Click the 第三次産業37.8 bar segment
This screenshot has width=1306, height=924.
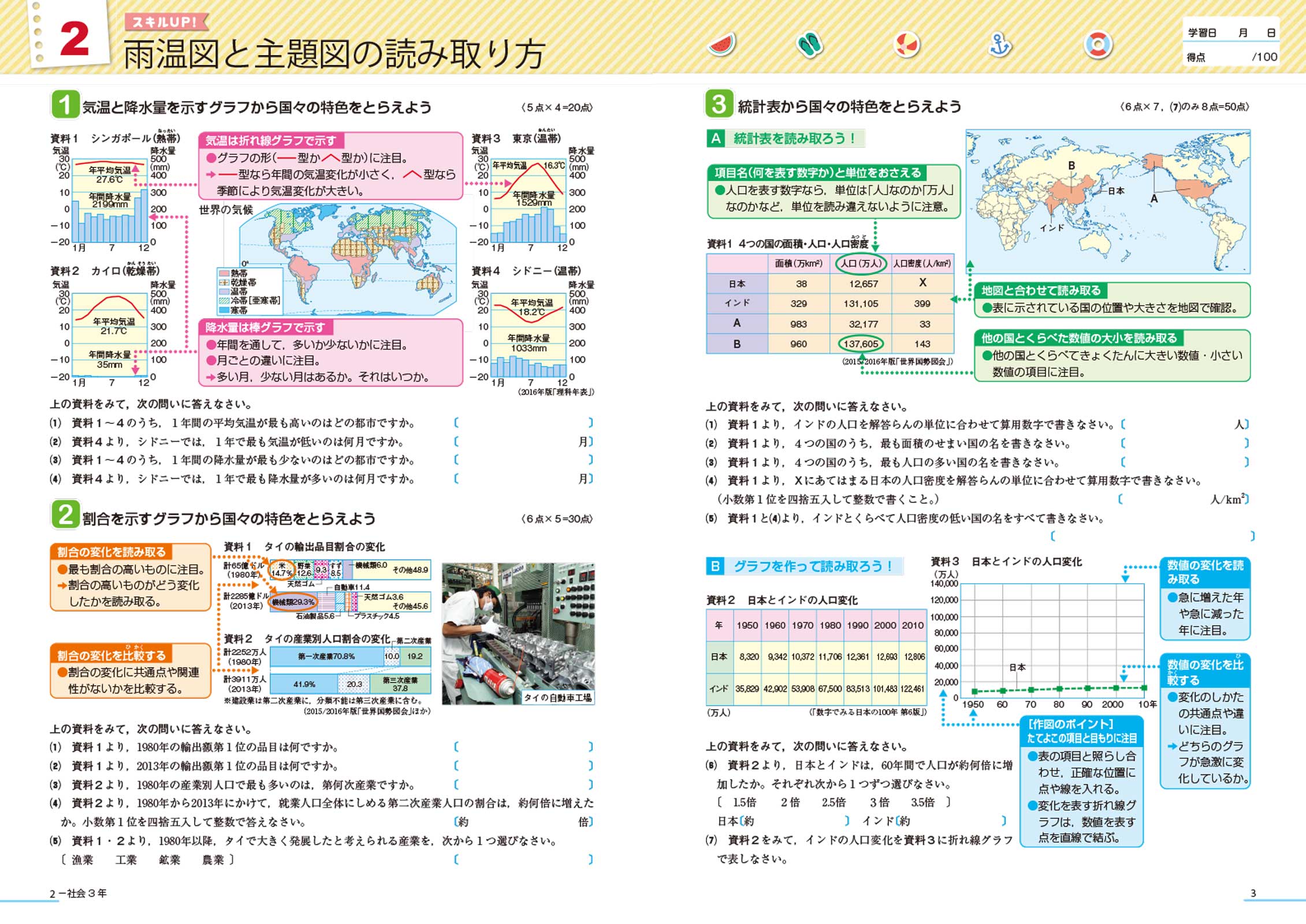[x=400, y=684]
